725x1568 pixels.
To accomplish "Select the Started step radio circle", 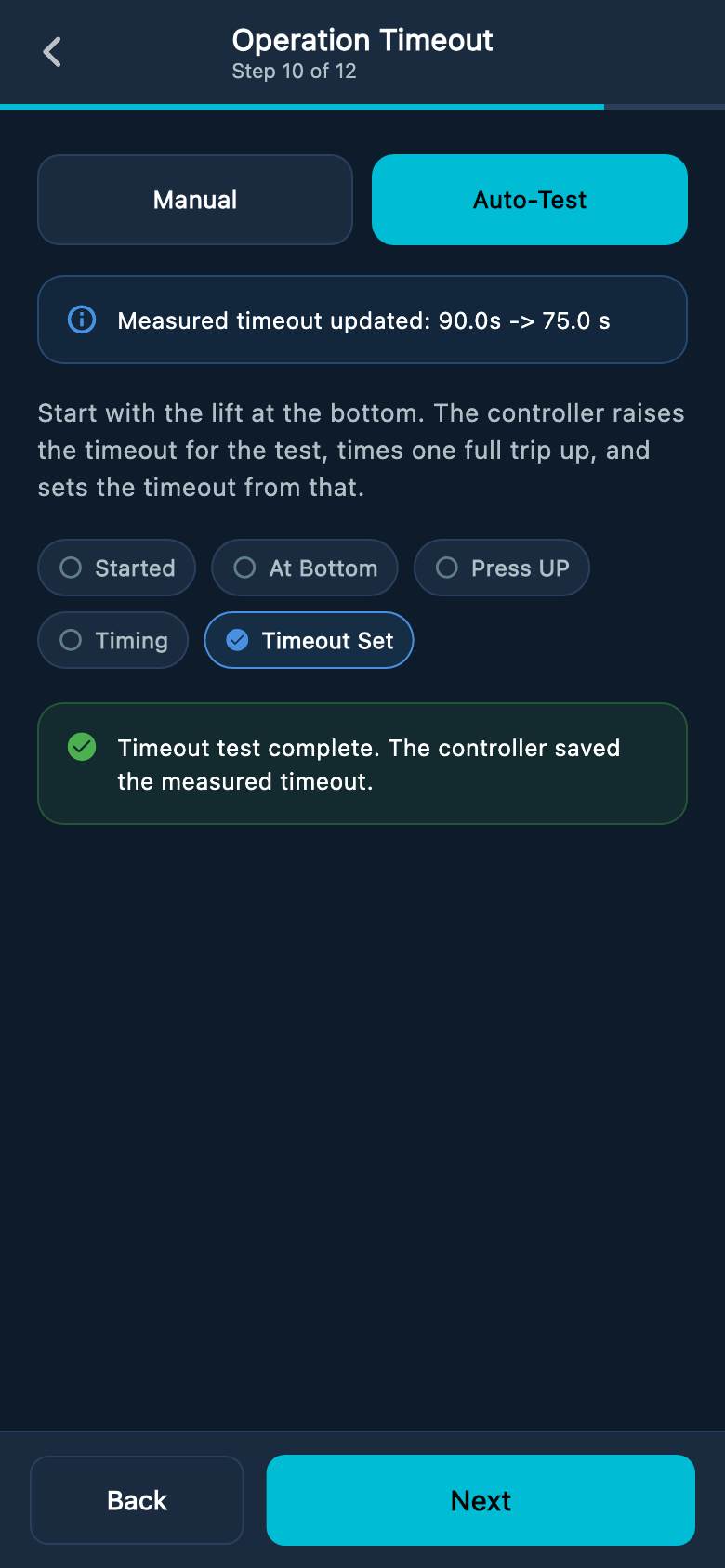I will pyautogui.click(x=71, y=568).
